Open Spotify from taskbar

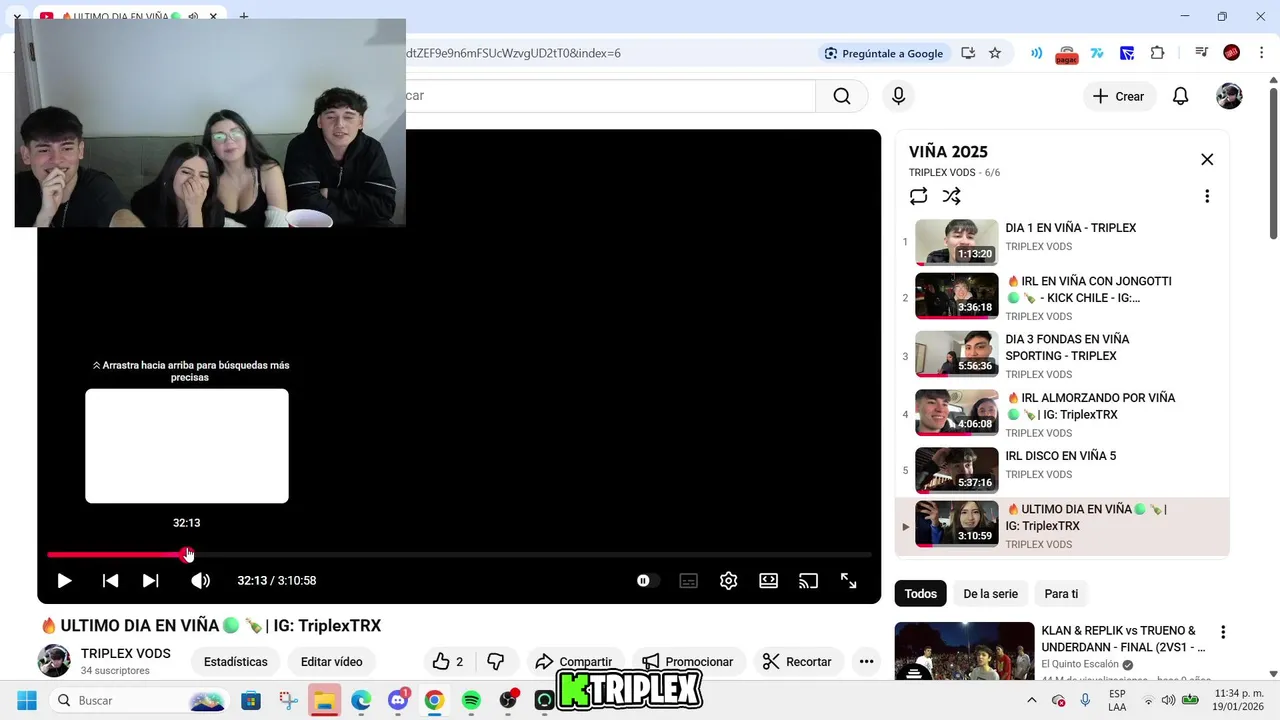[471, 700]
